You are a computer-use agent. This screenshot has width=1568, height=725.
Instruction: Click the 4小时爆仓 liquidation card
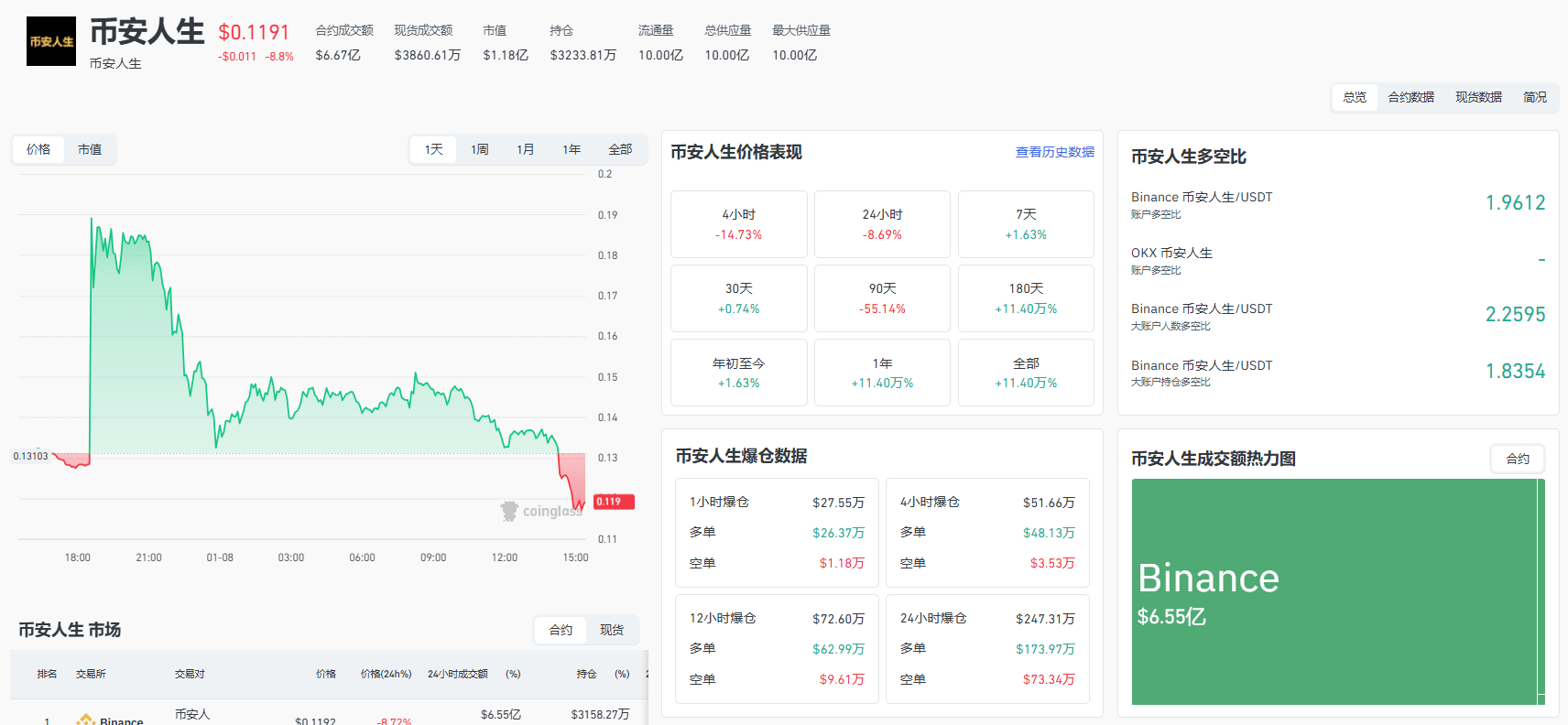point(987,533)
